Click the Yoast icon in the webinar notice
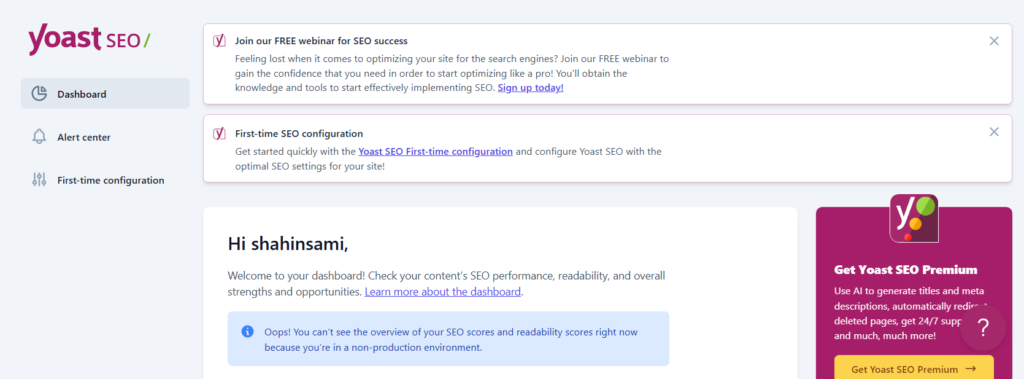The image size is (1024, 379). (219, 41)
